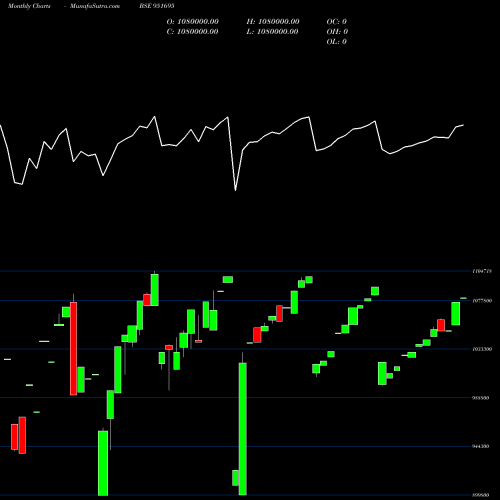Image resolution: width=500 pixels, height=500 pixels.
Task: Click the 'BSE 951695' symbol label
Action: 157,6
